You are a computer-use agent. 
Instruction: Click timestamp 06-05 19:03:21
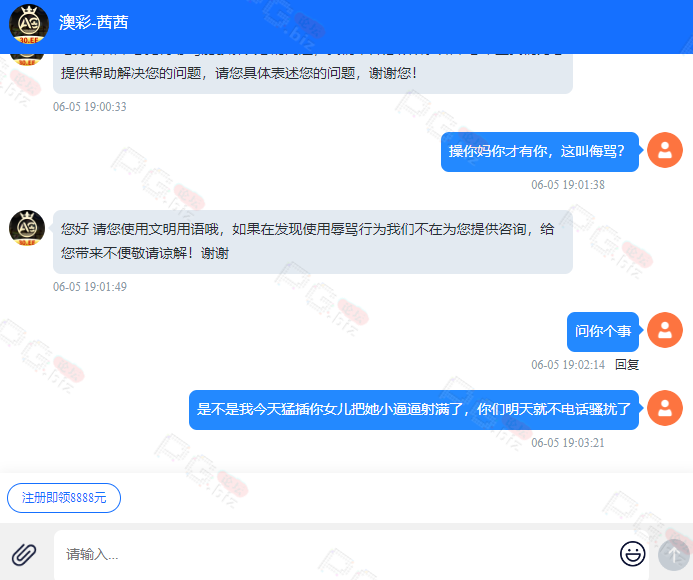(568, 443)
